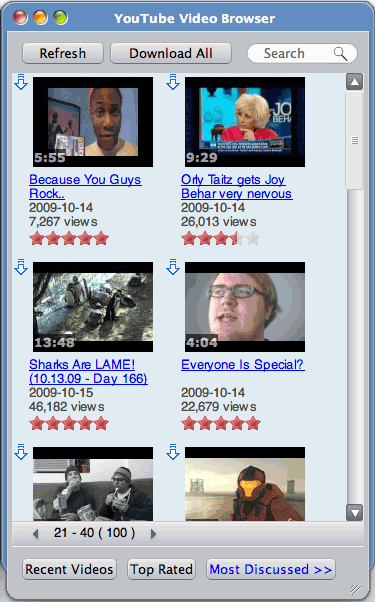Select the Most Discussed >> list
This screenshot has height=602, width=375.
[271, 569]
